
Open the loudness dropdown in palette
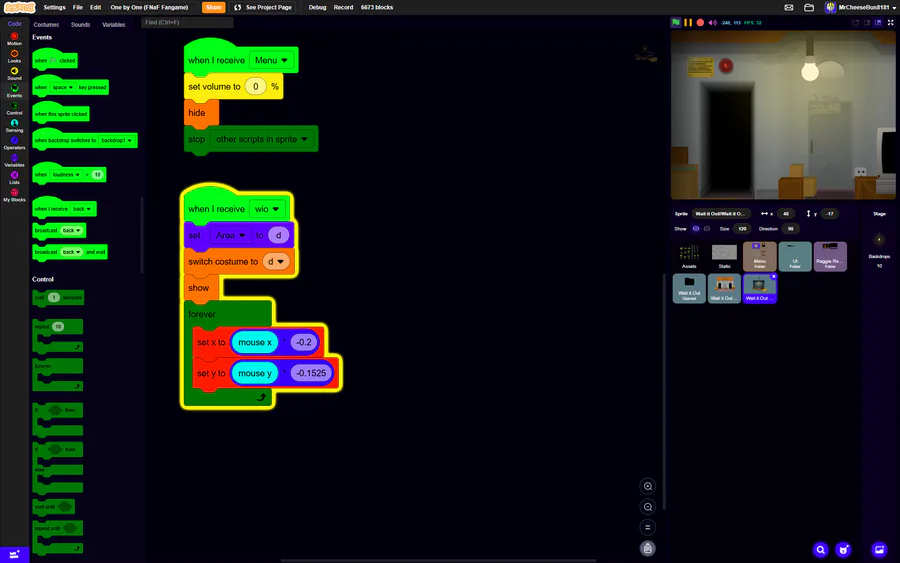(66, 174)
